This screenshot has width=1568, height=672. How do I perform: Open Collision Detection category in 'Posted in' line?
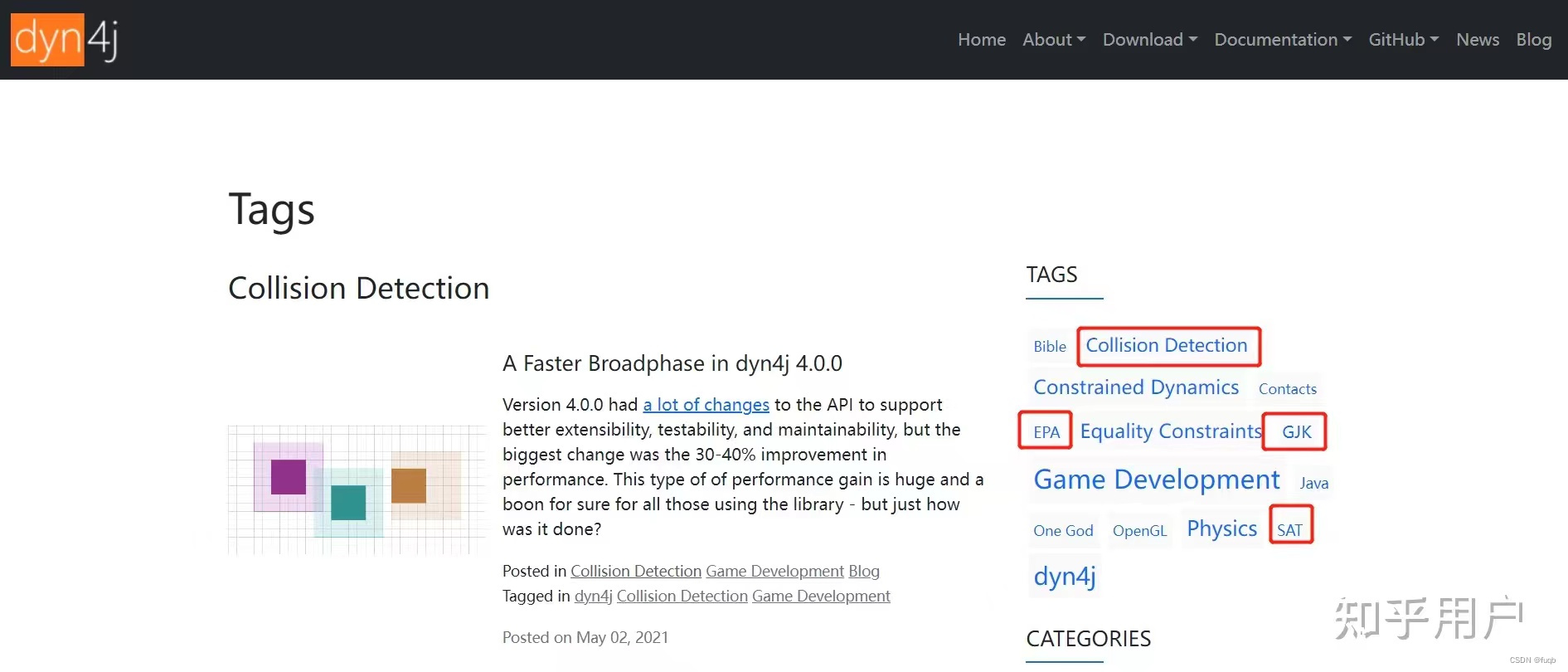tap(636, 571)
